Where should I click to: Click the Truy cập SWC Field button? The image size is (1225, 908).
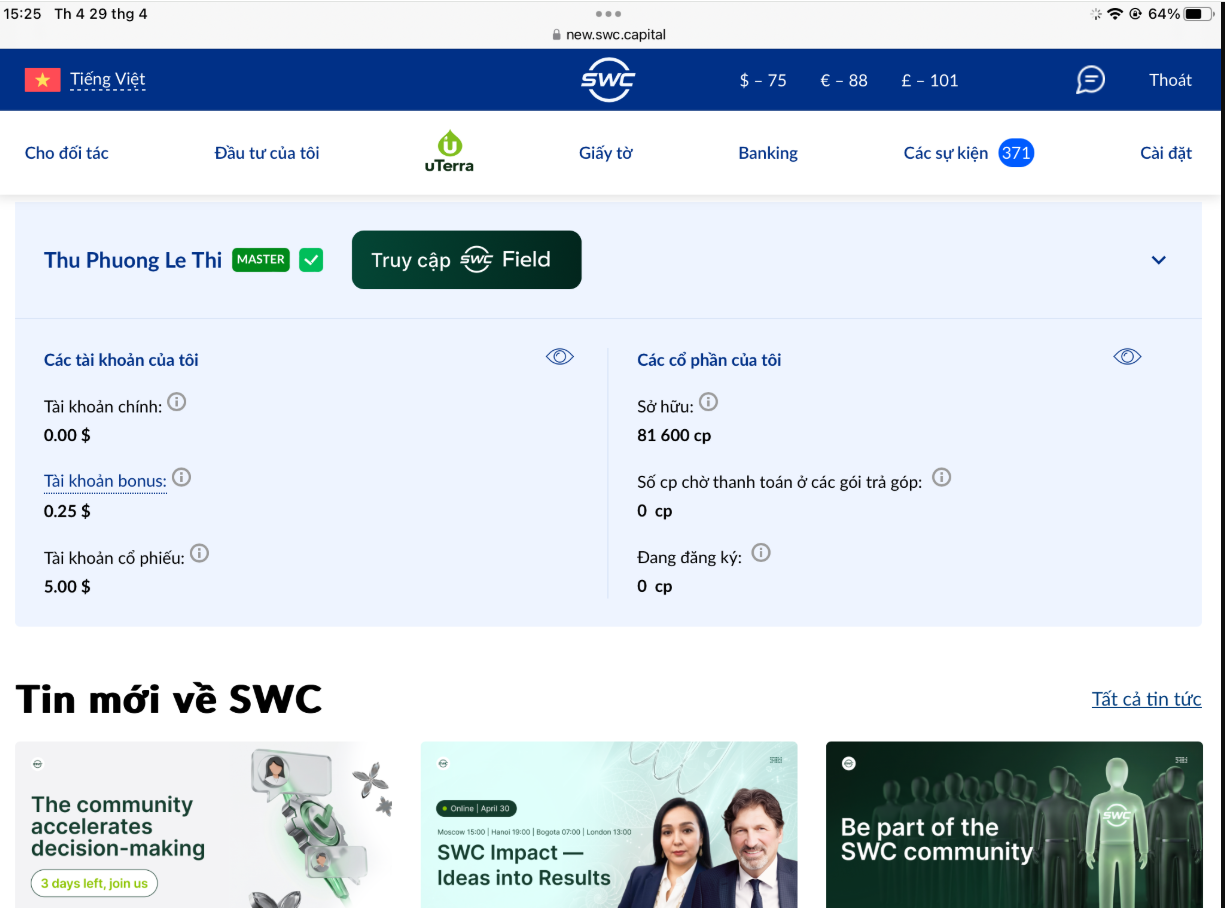466,260
